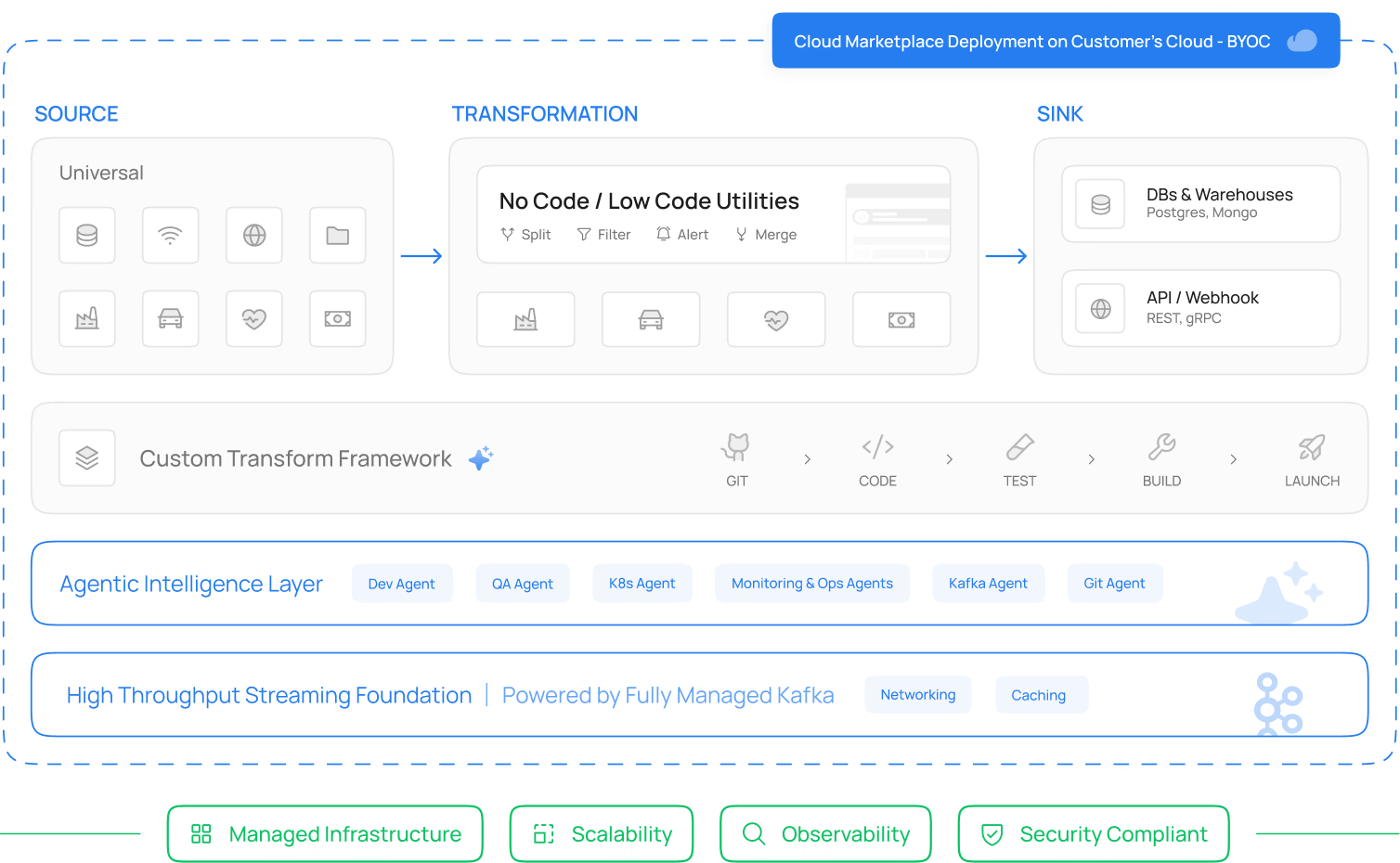
Task: Click the globe icon beside API / Webhook
Action: tap(1101, 309)
